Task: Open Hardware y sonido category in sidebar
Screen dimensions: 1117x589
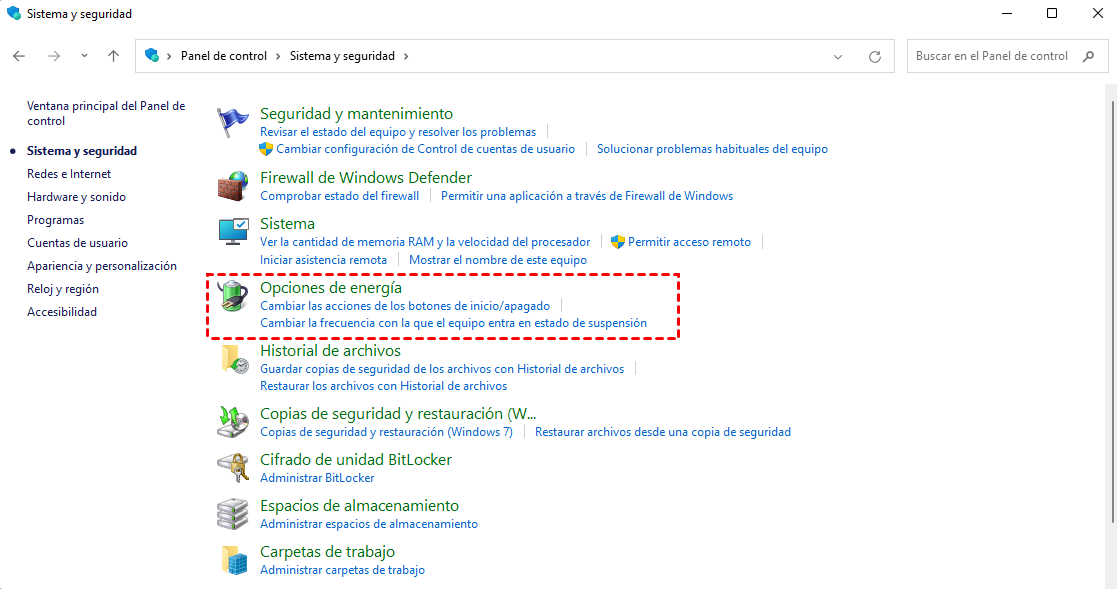Action: 76,197
